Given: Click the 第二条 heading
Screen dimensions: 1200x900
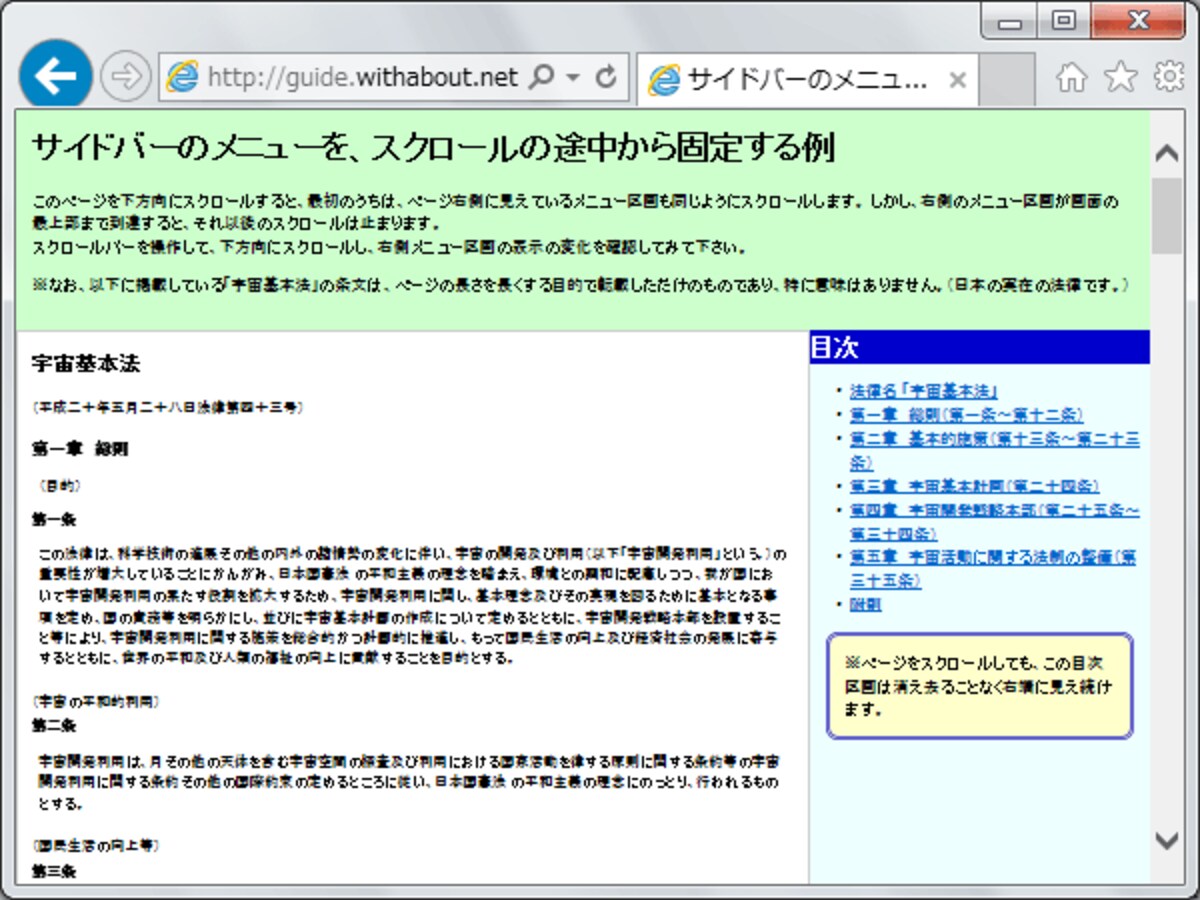Looking at the screenshot, I should point(54,725).
